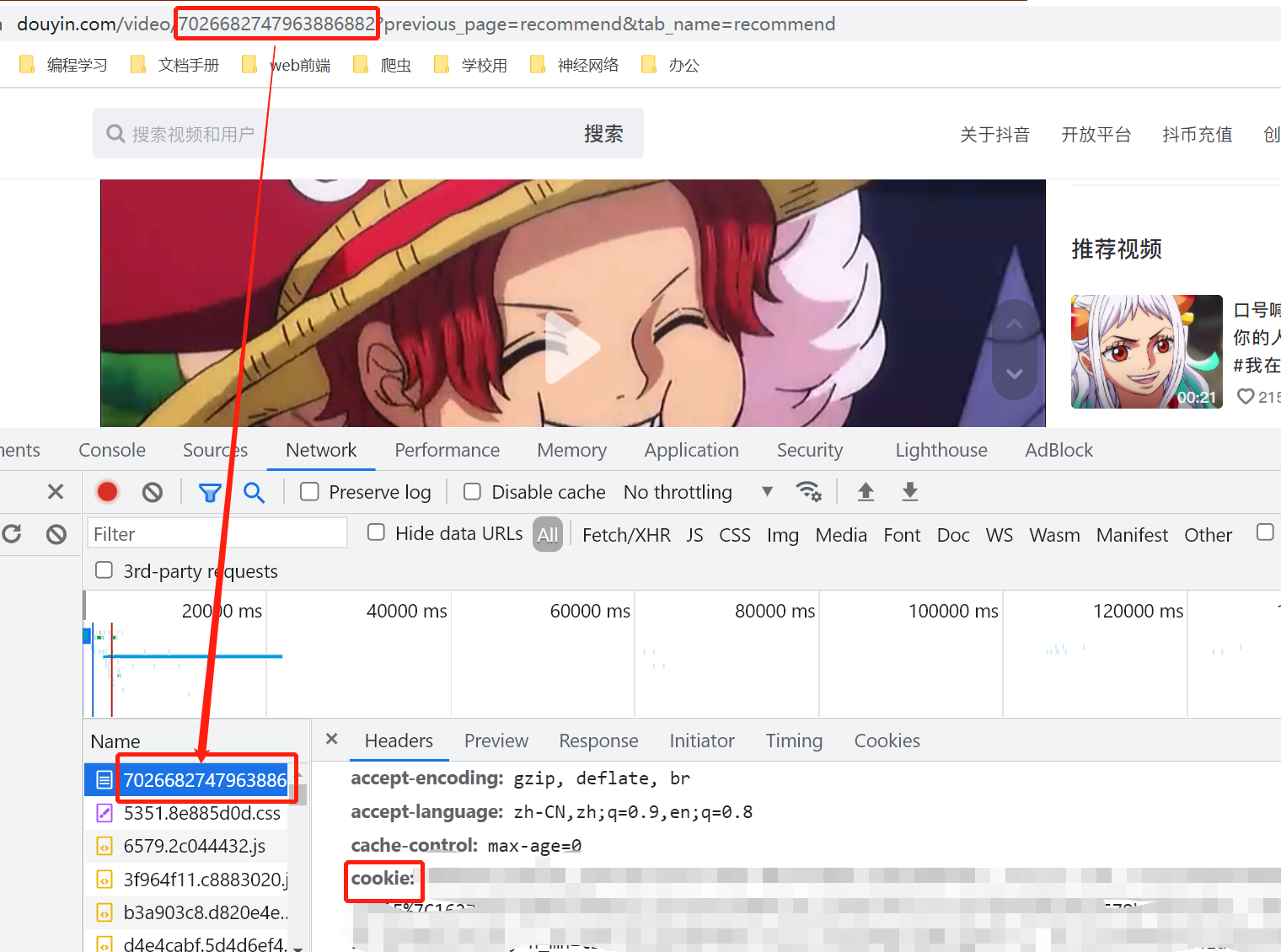Enable the Preserve log checkbox

tap(309, 491)
